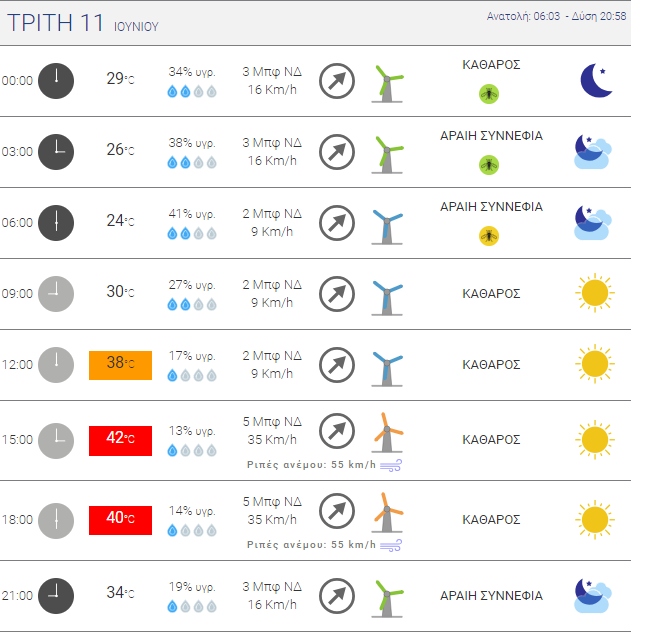Click the blue windmill icon at 12:00

coord(386,365)
